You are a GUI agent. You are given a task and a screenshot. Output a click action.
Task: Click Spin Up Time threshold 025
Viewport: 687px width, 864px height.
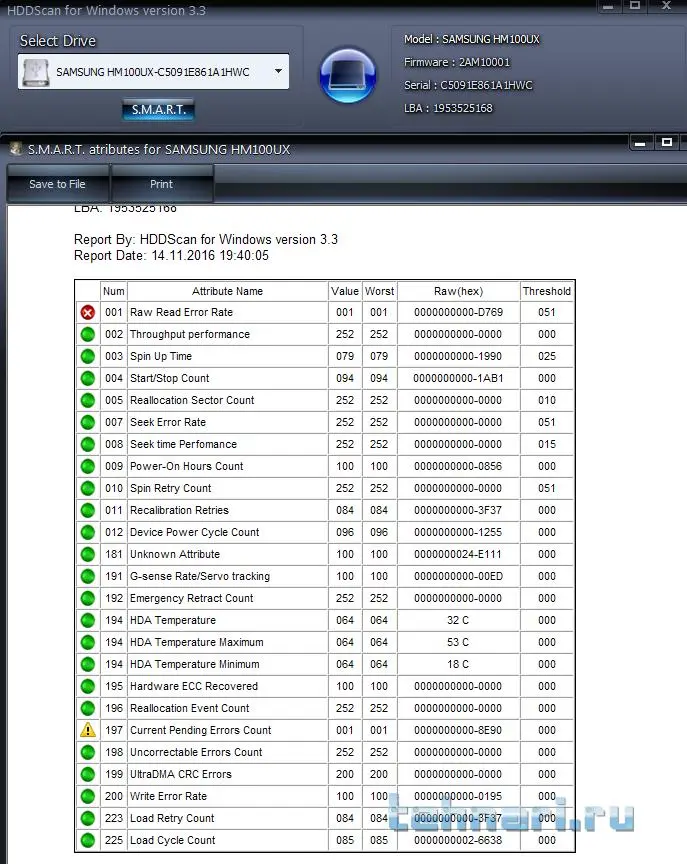547,357
